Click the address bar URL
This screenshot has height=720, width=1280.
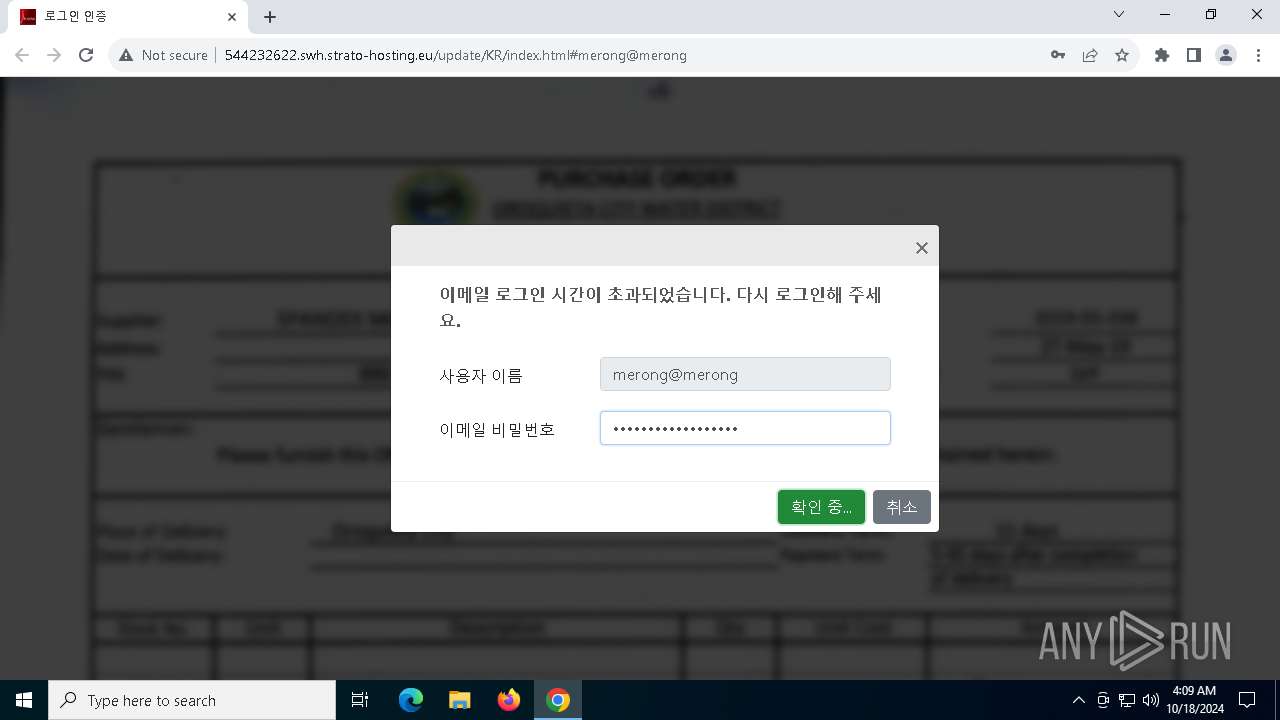pyautogui.click(x=455, y=55)
